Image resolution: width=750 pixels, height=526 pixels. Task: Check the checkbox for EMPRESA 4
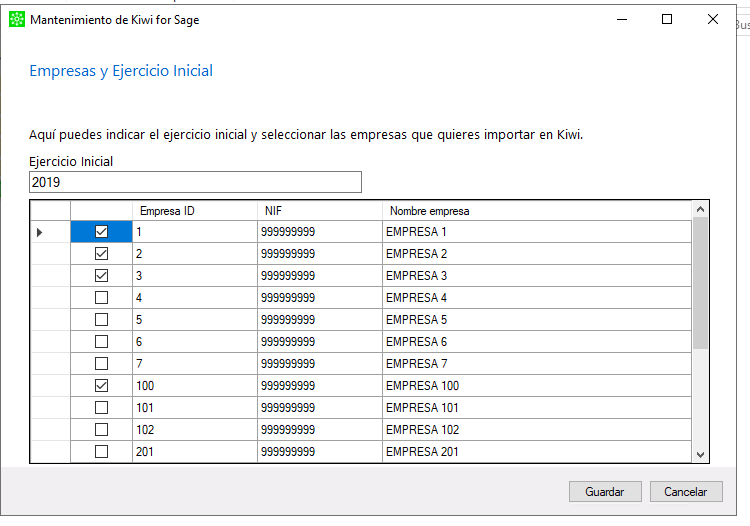point(101,298)
